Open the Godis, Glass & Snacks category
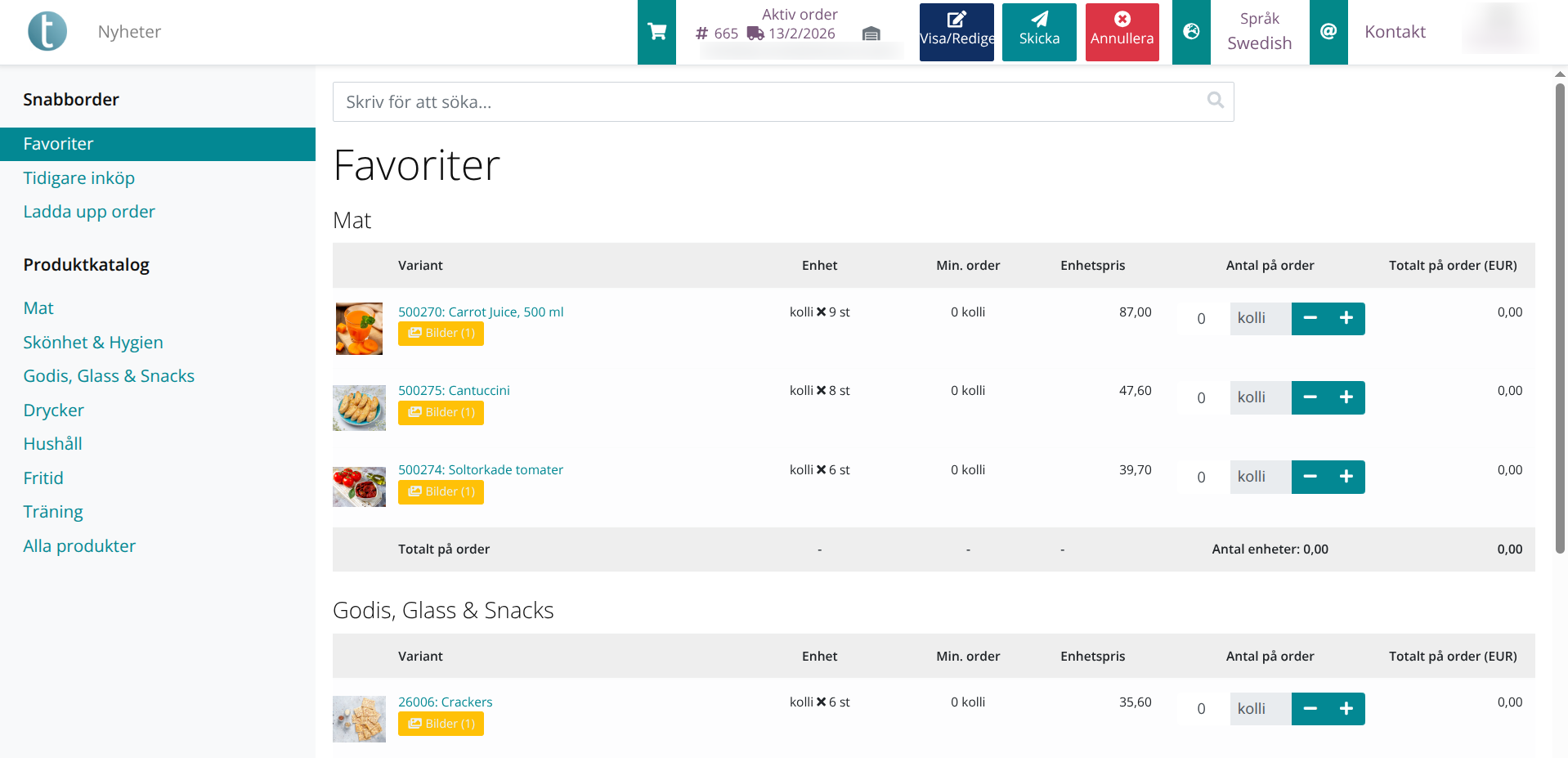Screen dimensions: 1568x758 (x=109, y=376)
